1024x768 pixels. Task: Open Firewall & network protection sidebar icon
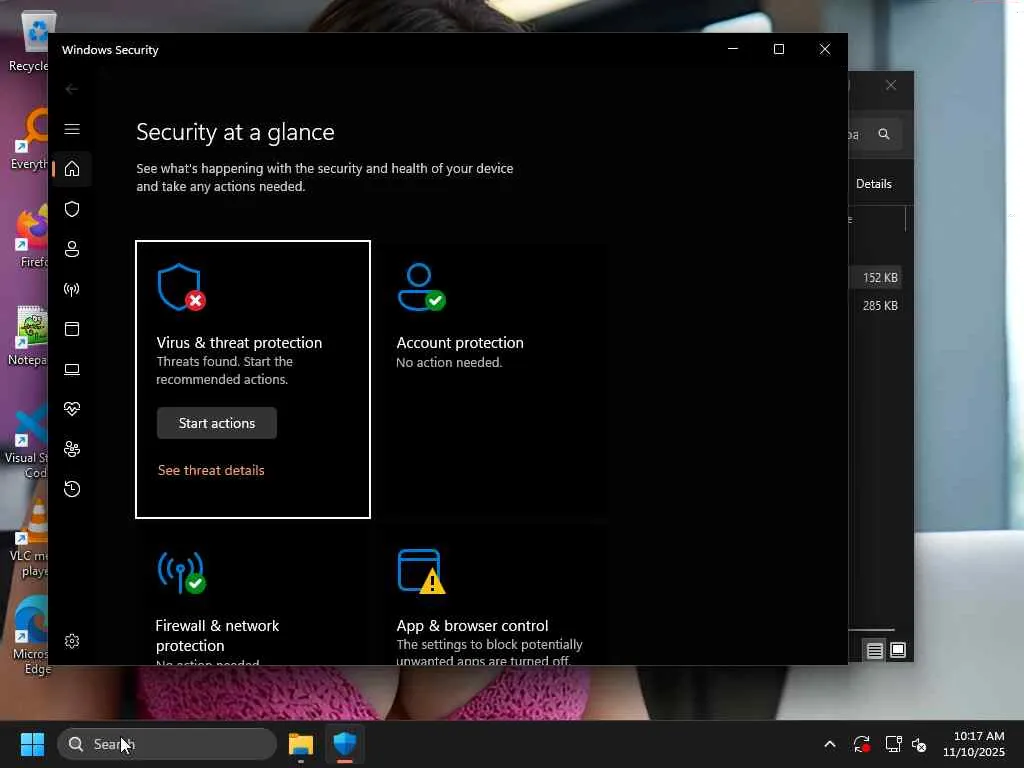[72, 289]
